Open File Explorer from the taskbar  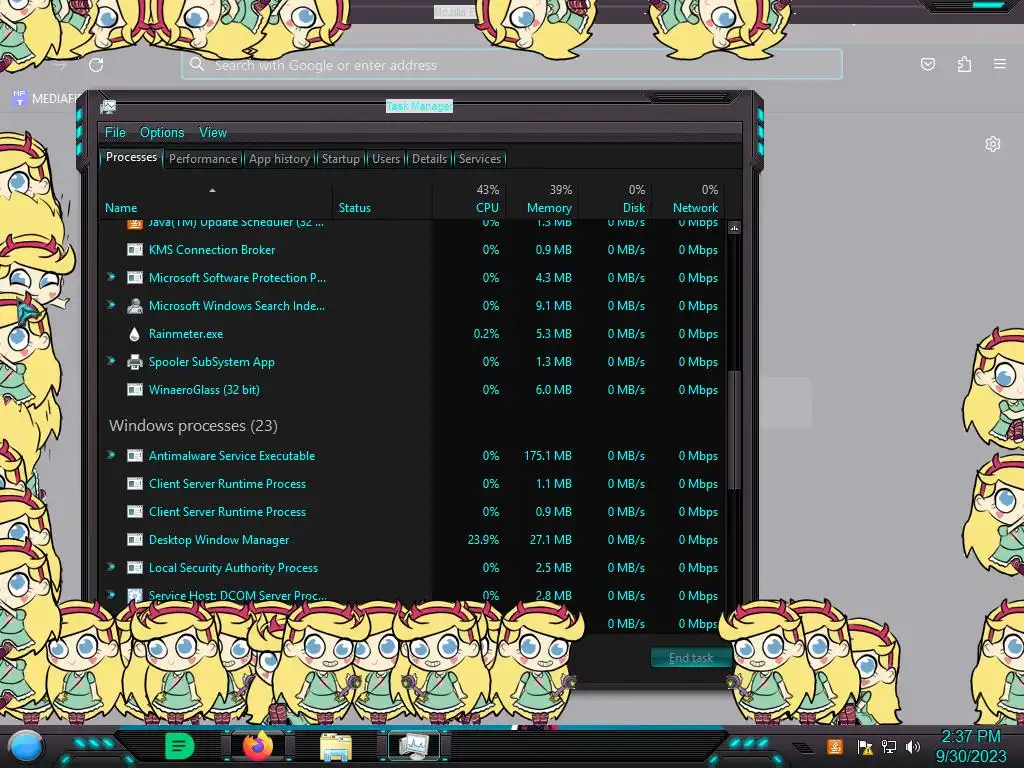[x=336, y=746]
